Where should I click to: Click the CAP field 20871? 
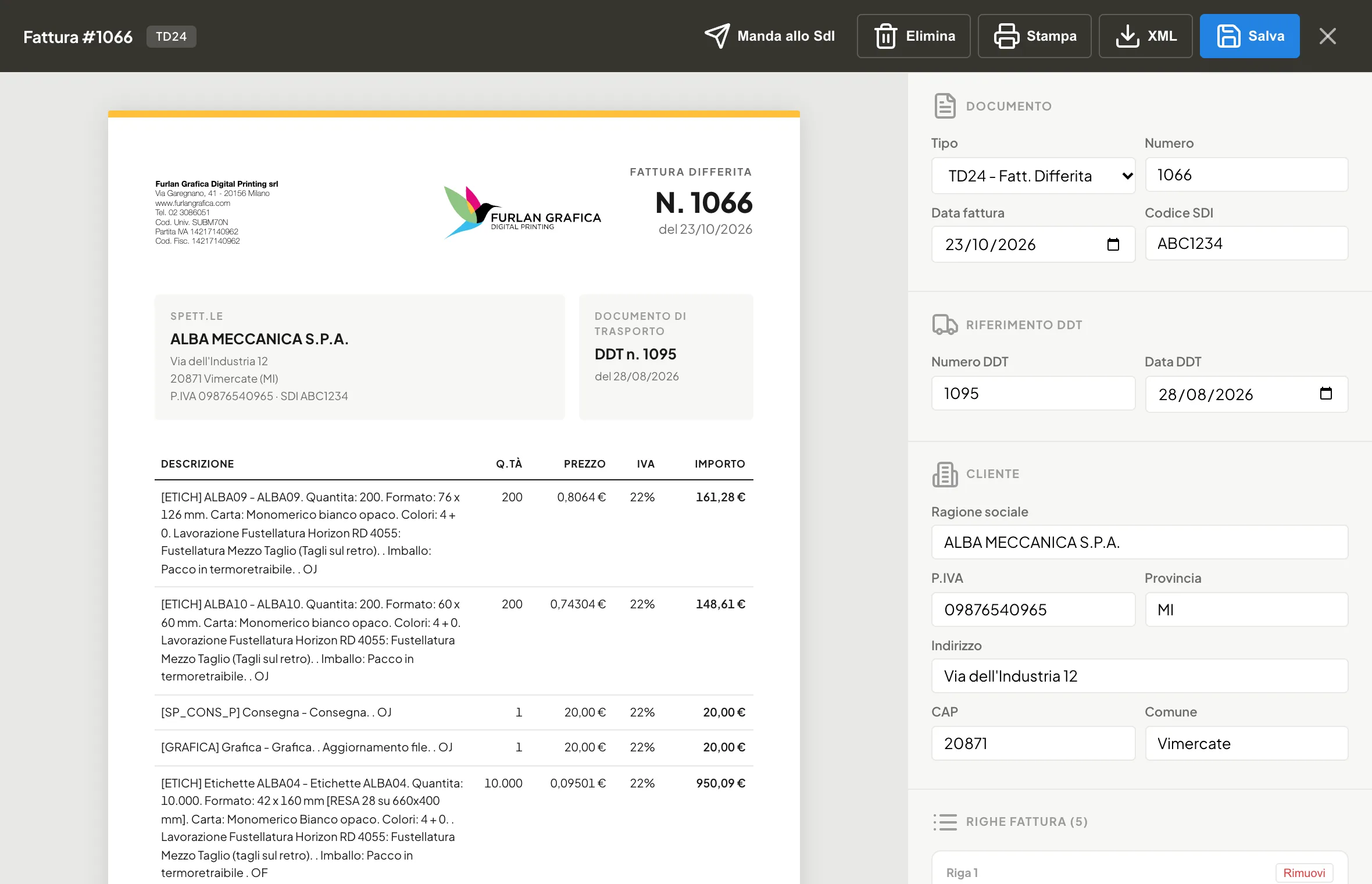(1033, 743)
